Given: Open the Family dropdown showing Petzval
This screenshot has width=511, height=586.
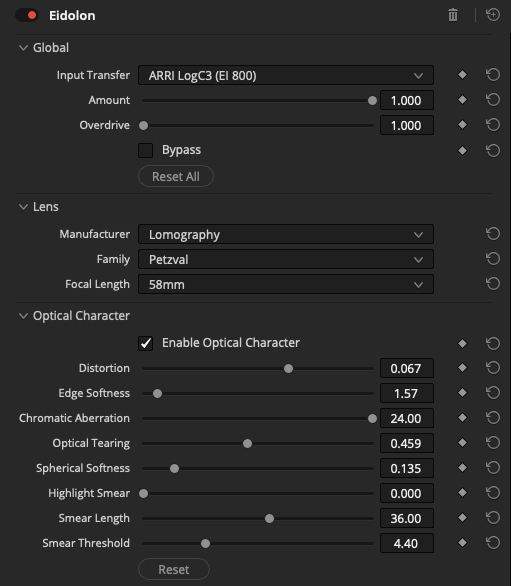Looking at the screenshot, I should coord(286,259).
